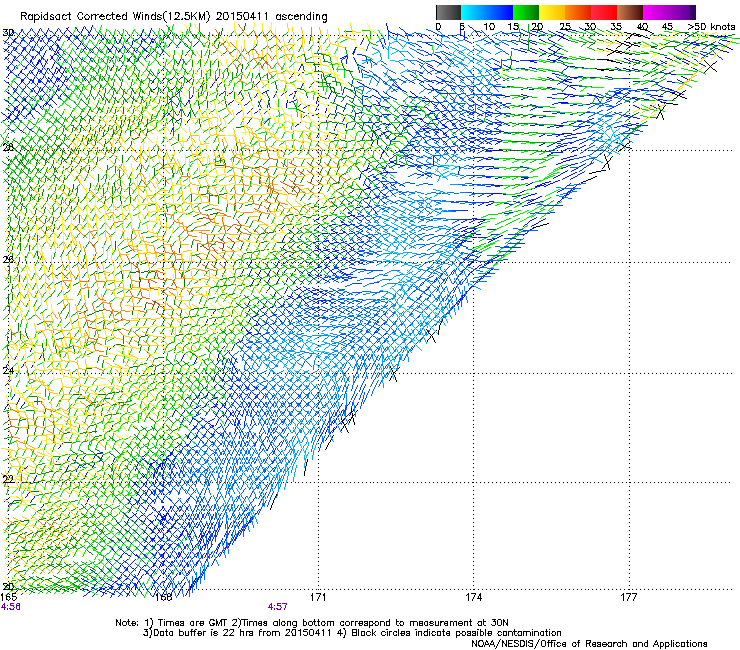The height and width of the screenshot is (650, 740).
Task: Click the word 'ascending' in the title
Action: point(301,17)
